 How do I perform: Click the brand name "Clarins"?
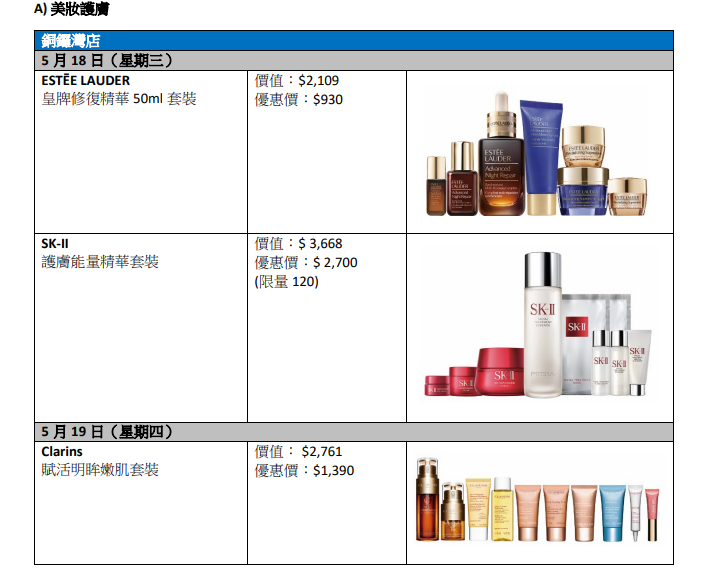[x=62, y=452]
